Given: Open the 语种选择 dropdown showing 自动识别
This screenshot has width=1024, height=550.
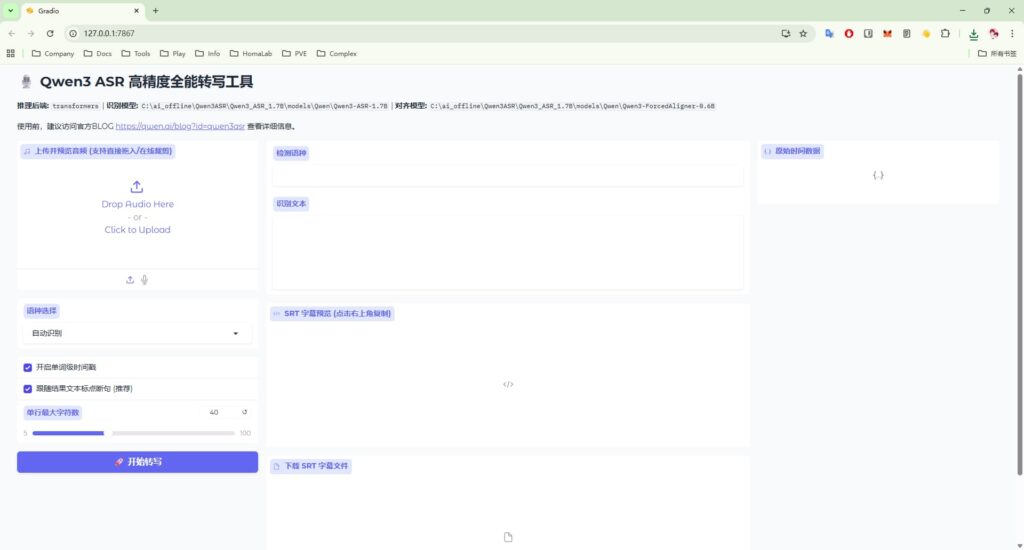Looking at the screenshot, I should click(x=136, y=333).
